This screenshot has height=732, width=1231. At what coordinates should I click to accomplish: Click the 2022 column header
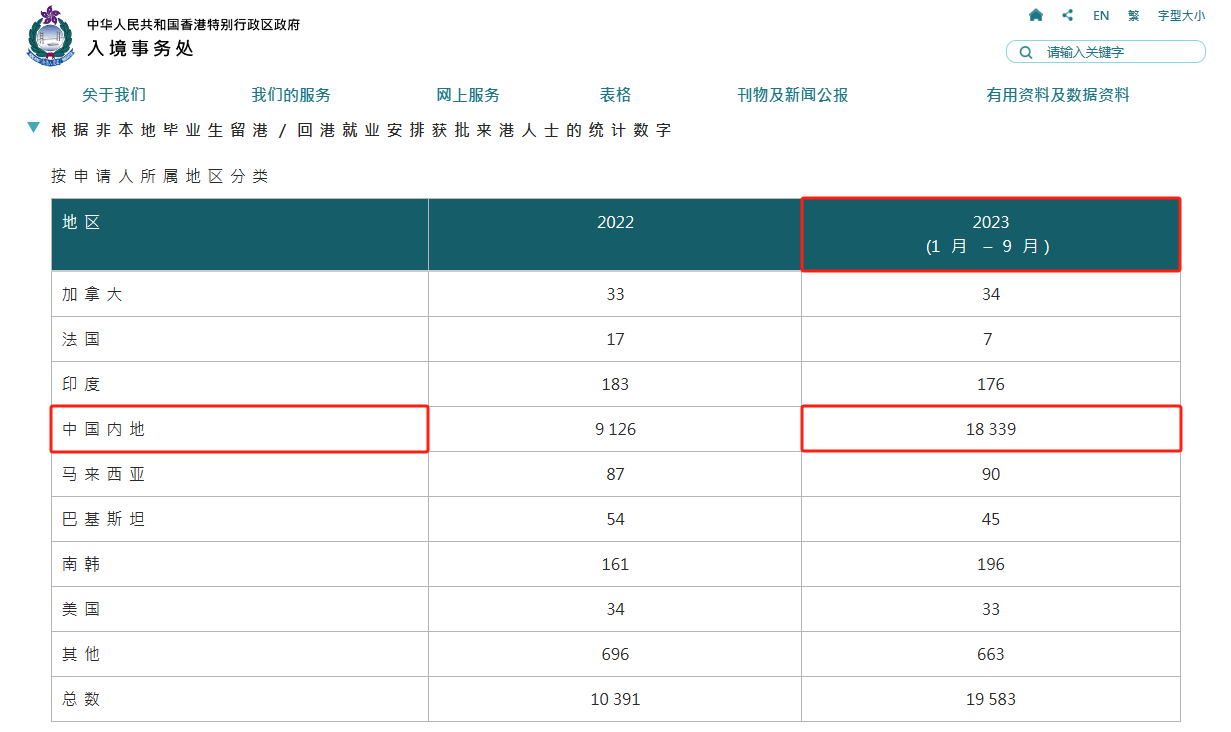pos(615,223)
